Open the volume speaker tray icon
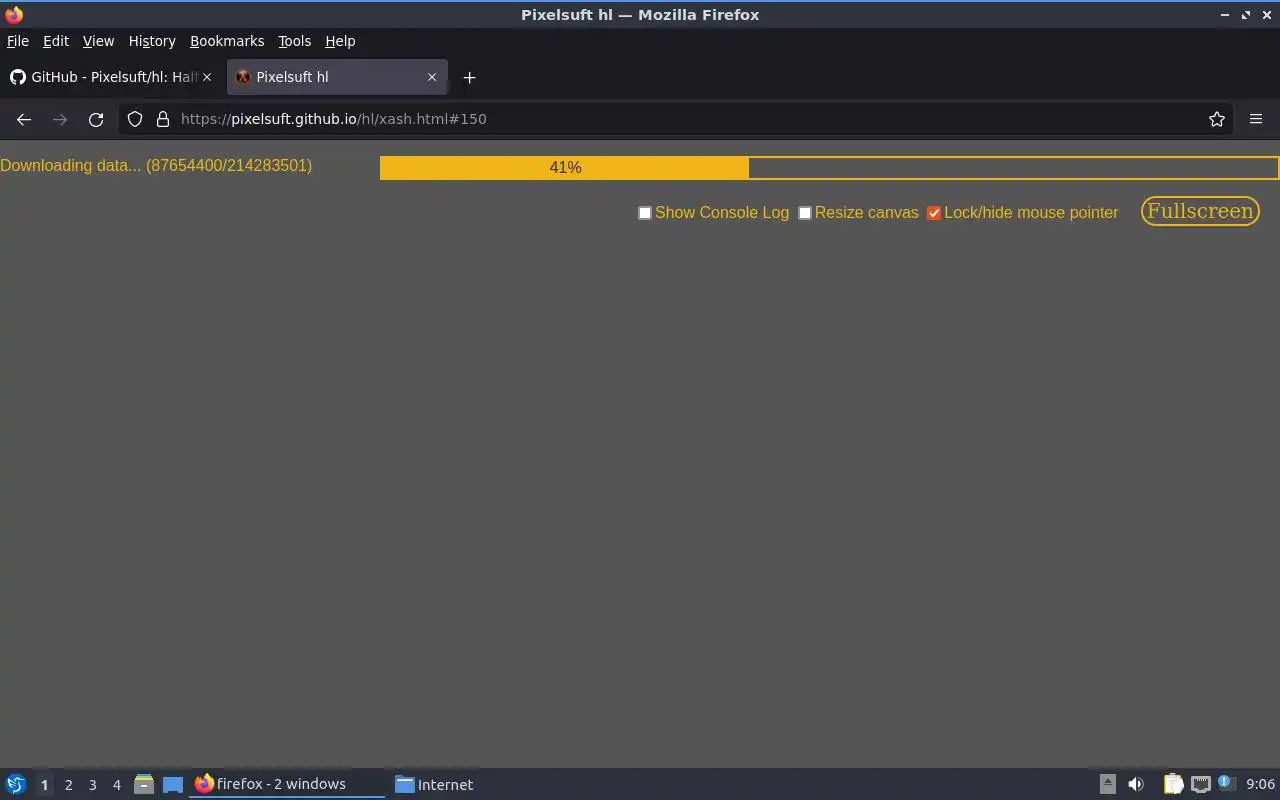Image resolution: width=1280 pixels, height=800 pixels. click(1136, 784)
